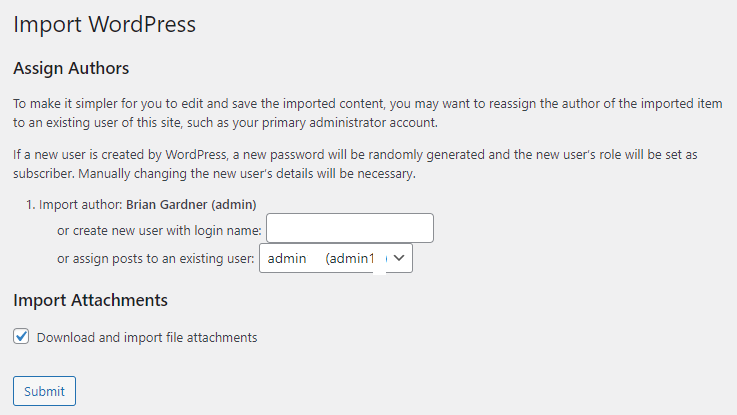Click the paragraph starting 'If a new user'
737x415 pixels.
355,164
